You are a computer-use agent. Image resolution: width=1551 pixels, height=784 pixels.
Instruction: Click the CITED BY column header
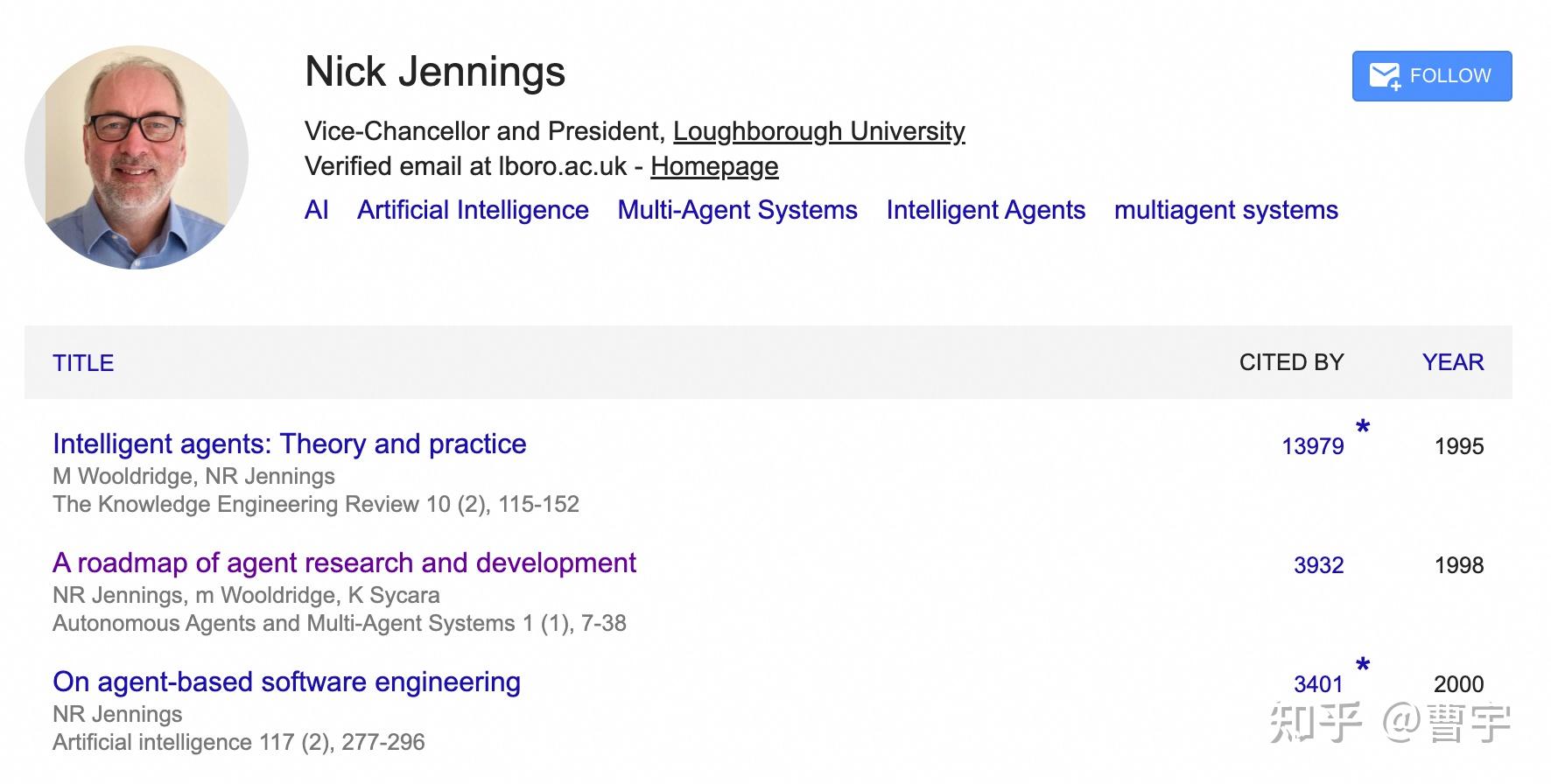(1291, 362)
